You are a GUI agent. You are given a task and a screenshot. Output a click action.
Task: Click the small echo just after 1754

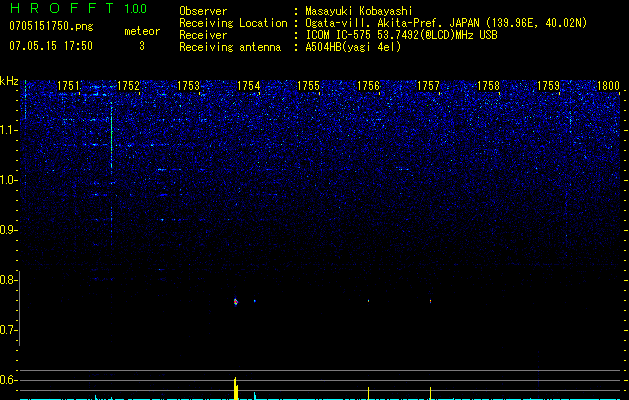point(254,301)
